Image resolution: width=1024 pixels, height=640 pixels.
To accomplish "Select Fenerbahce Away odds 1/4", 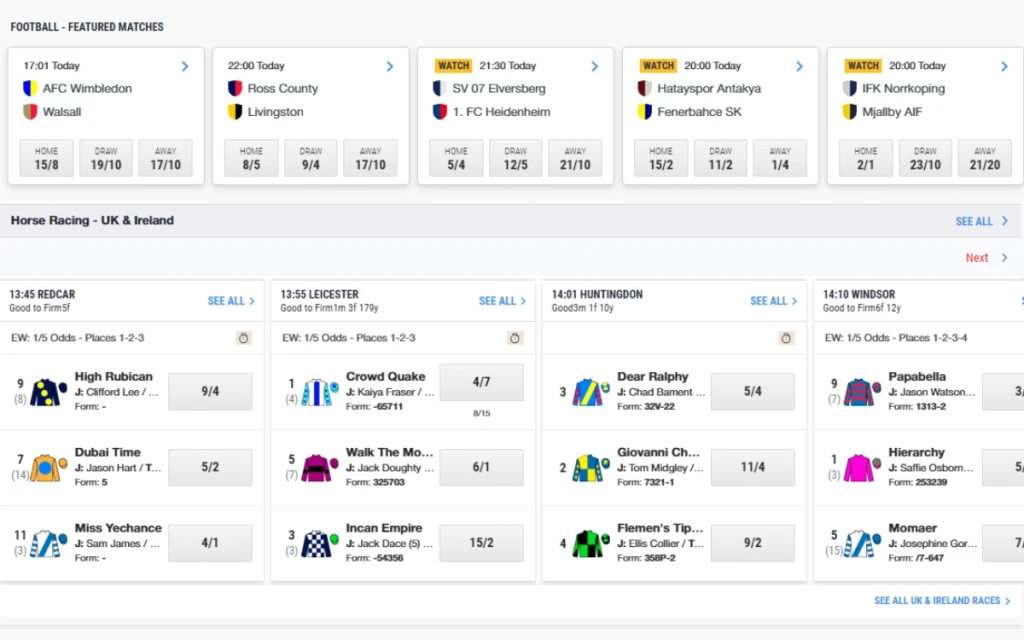I will point(780,158).
